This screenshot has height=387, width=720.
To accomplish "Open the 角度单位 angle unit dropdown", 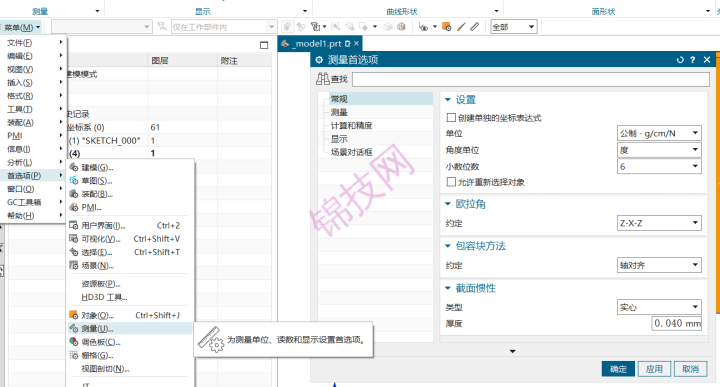I will (659, 150).
